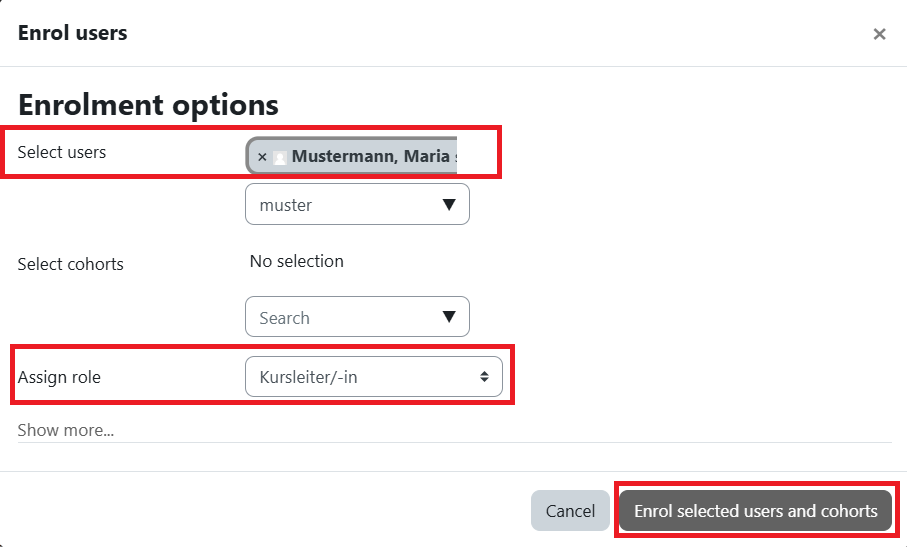Focus the user search field containing muster
Screen dimensions: 907x547
[340, 205]
